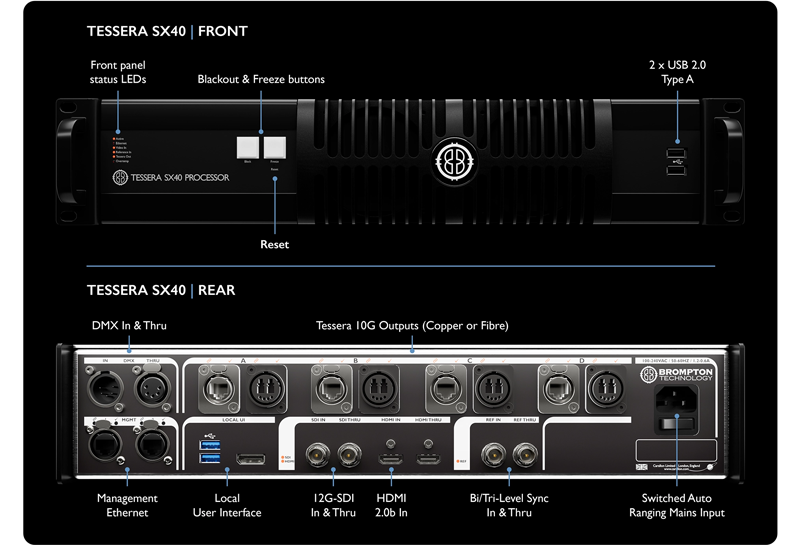Click the Brompton logo badge on the front grille
This screenshot has width=800, height=545.
pyautogui.click(x=454, y=161)
